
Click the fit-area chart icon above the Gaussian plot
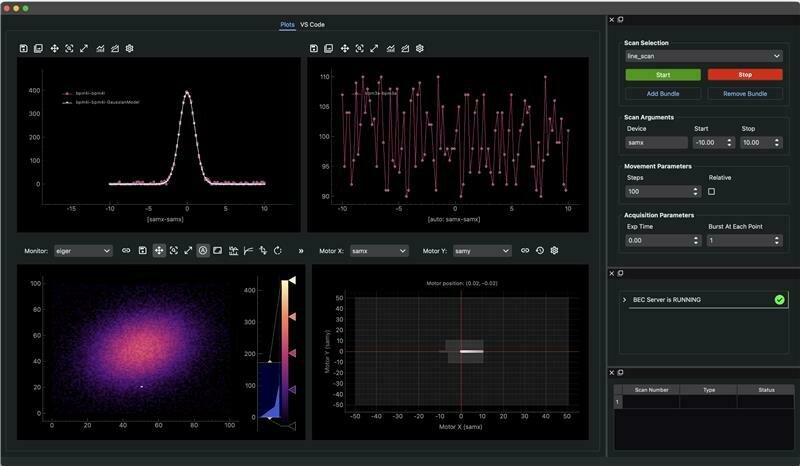click(115, 48)
